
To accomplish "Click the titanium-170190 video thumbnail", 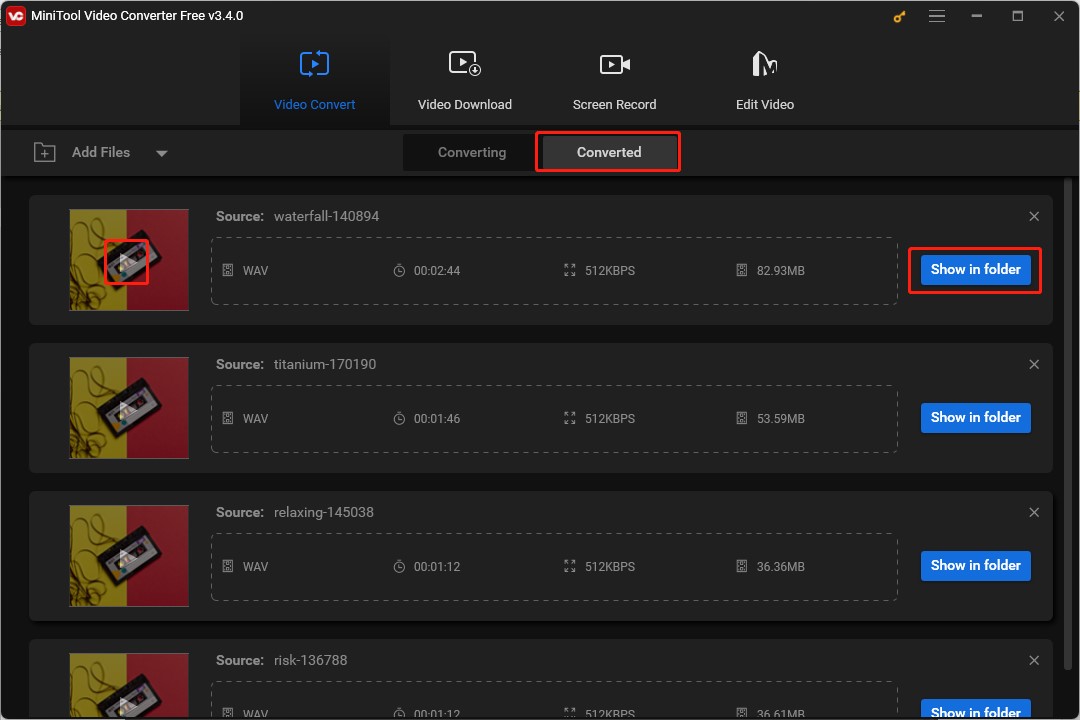I will (x=128, y=408).
